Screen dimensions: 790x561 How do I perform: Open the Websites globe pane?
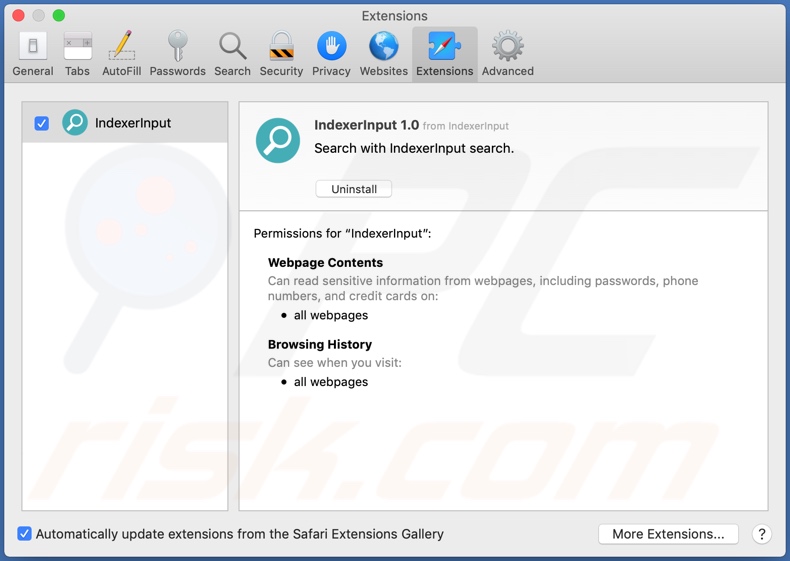[383, 54]
